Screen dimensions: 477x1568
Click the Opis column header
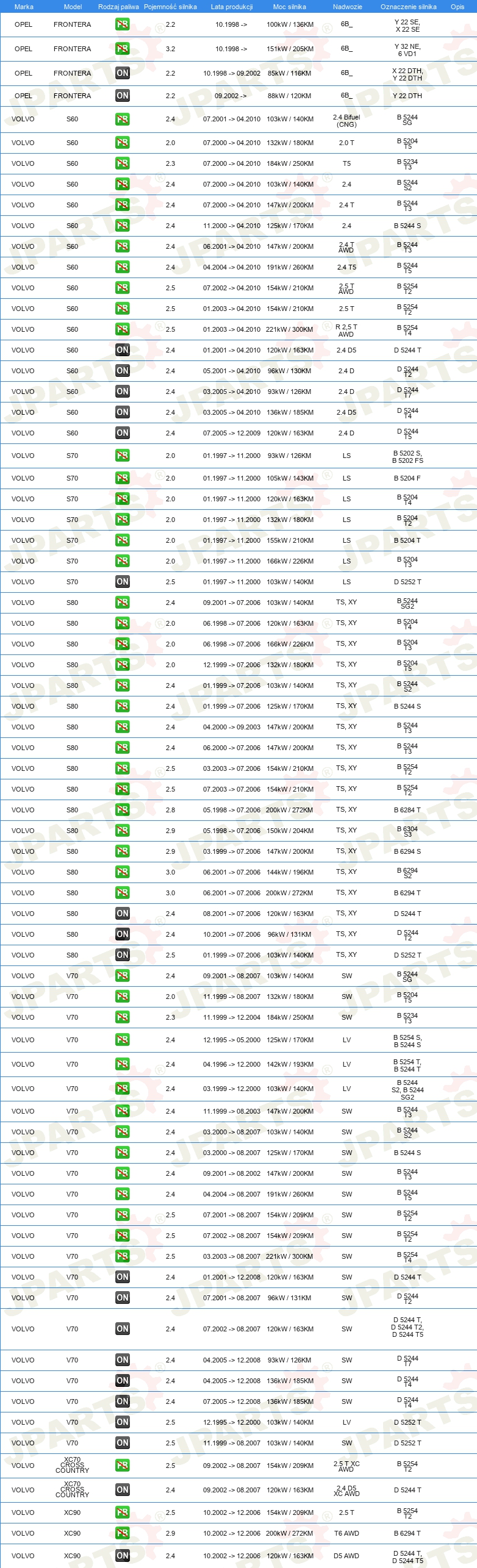pos(457,7)
